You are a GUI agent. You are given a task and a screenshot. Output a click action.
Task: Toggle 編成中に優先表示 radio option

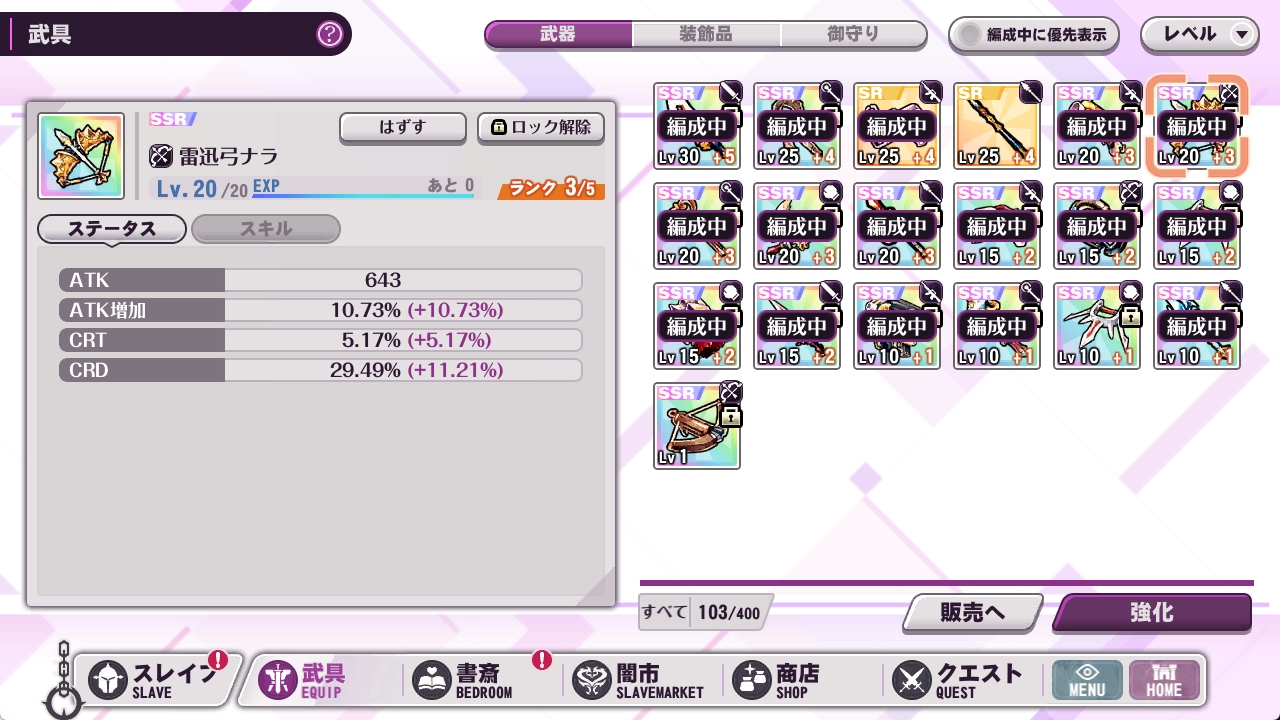tap(1033, 34)
